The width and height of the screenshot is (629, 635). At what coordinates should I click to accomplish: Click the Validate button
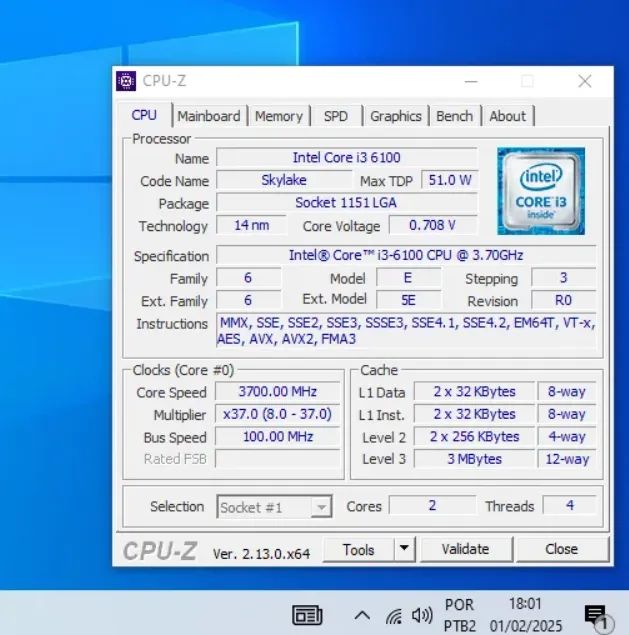[466, 549]
